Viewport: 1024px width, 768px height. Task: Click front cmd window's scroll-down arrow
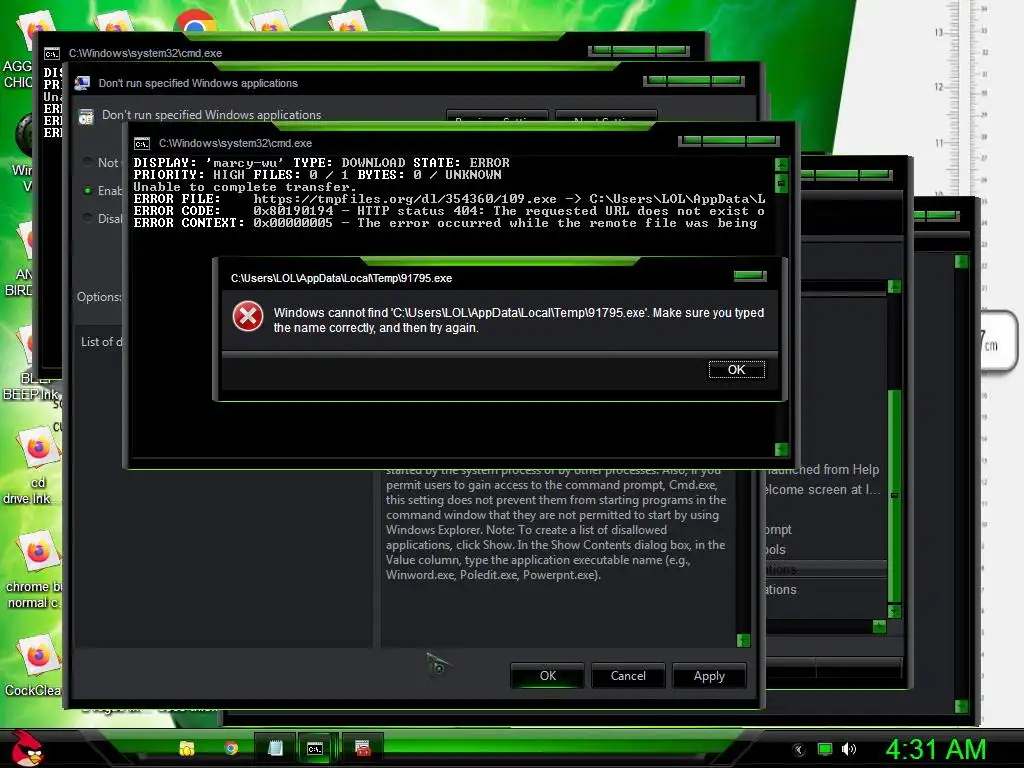pyautogui.click(x=782, y=449)
